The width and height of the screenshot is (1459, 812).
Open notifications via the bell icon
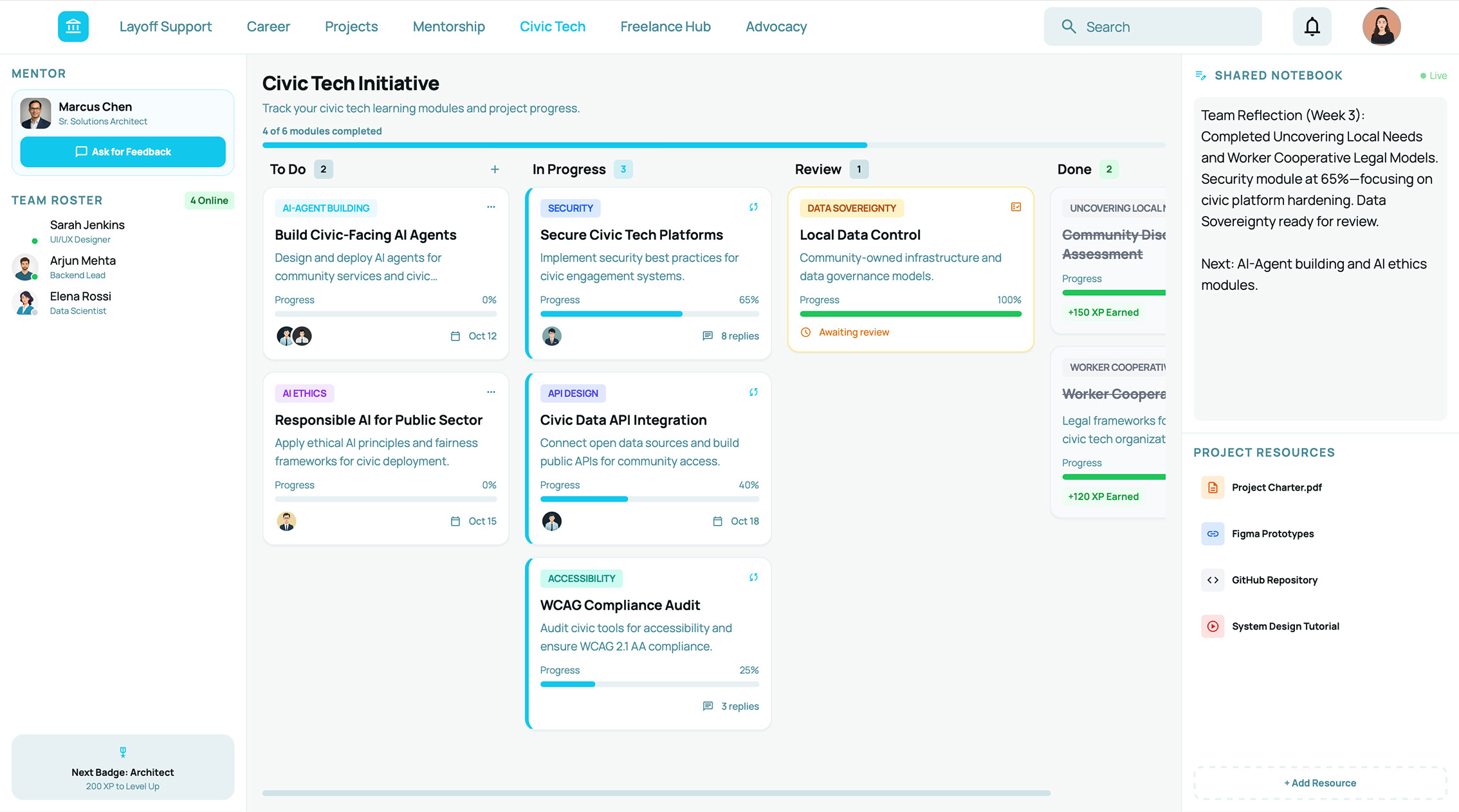click(x=1312, y=26)
